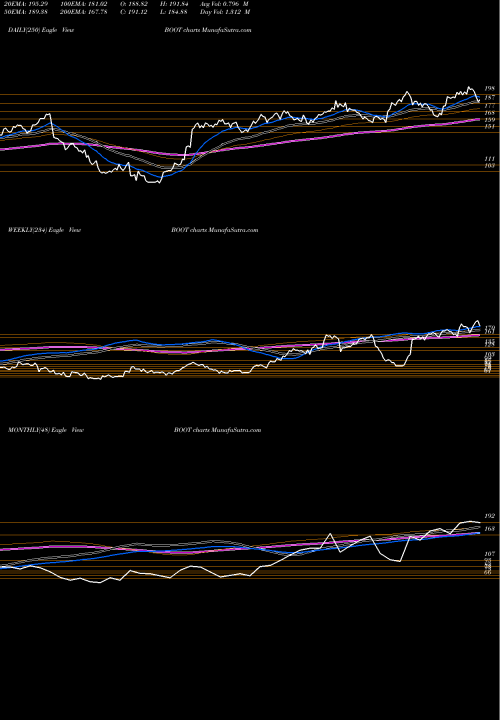
Task: Open BOOT charts MunafaSutra.com on weekly chart
Action: [214, 230]
